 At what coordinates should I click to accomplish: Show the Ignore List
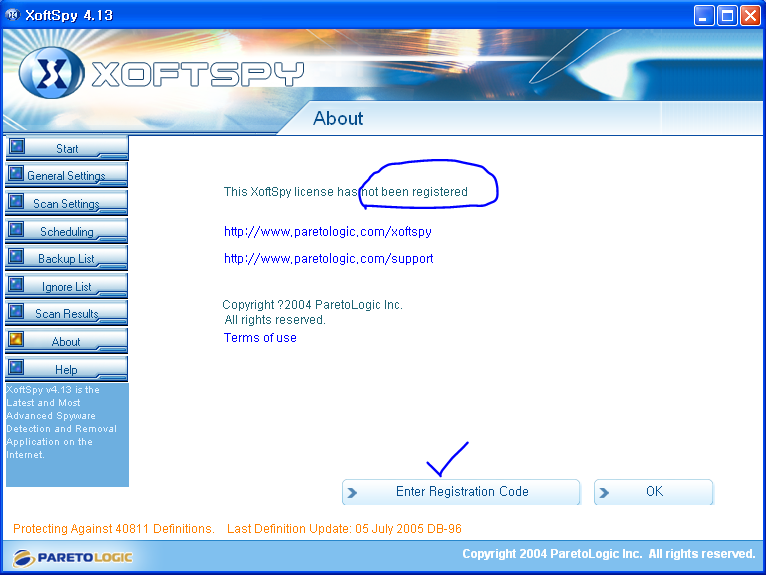point(66,286)
